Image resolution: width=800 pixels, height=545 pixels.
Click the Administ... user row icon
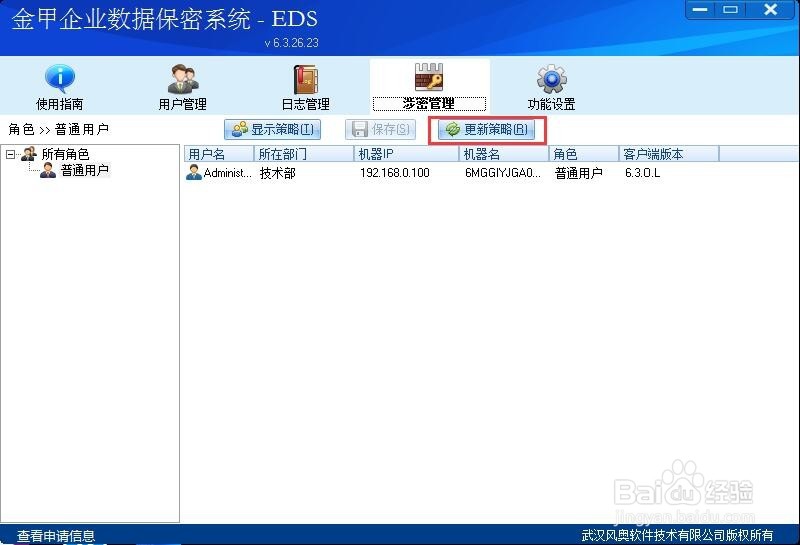point(194,172)
